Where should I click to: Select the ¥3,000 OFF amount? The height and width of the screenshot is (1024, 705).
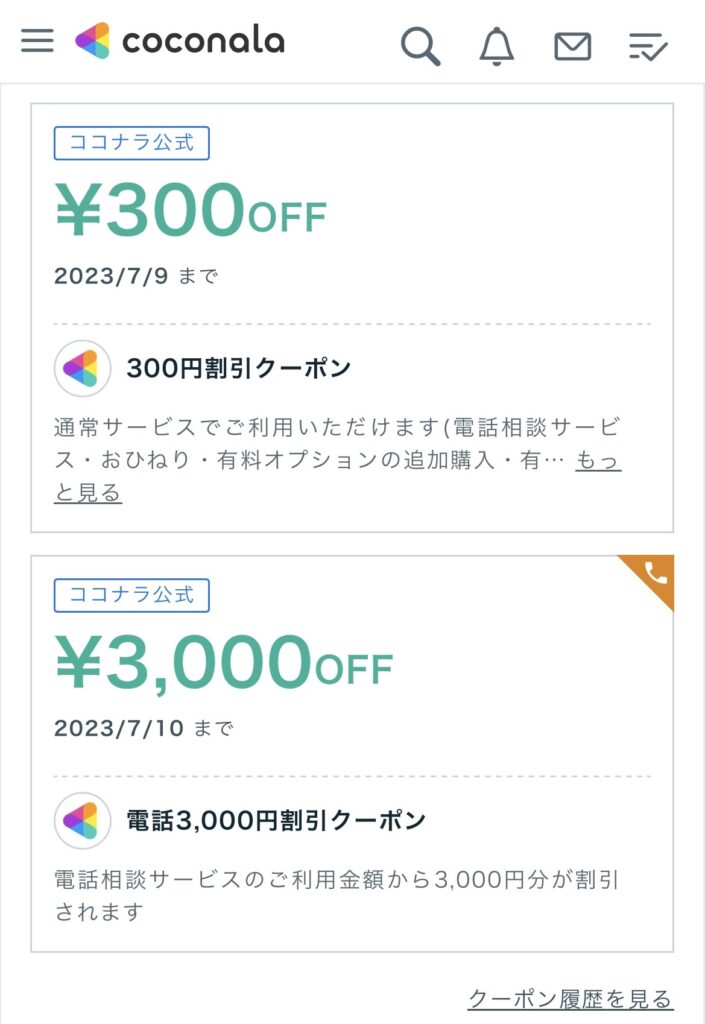pyautogui.click(x=223, y=665)
